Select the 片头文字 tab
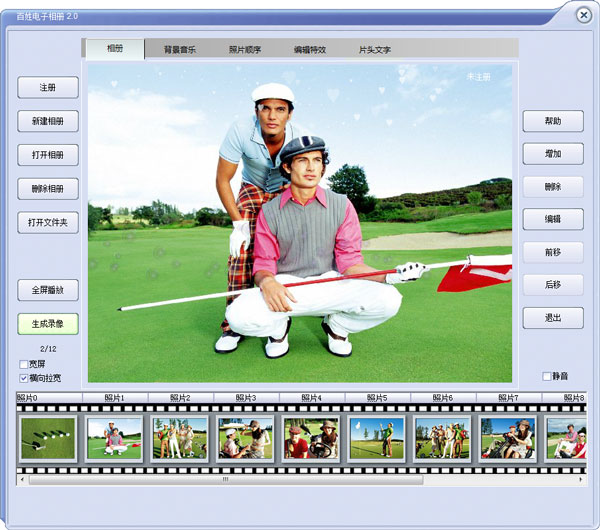The image size is (600, 530). click(375, 49)
